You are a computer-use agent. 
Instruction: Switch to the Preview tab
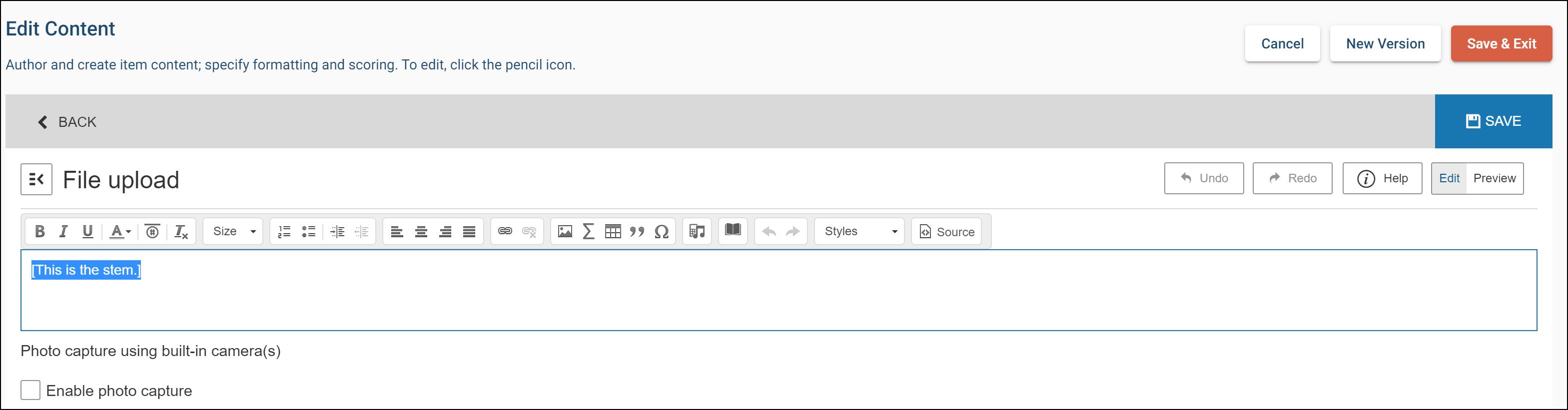1494,178
